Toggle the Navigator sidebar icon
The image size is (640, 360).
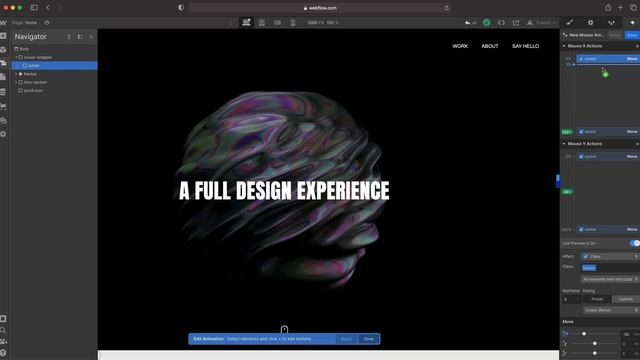pos(3,63)
